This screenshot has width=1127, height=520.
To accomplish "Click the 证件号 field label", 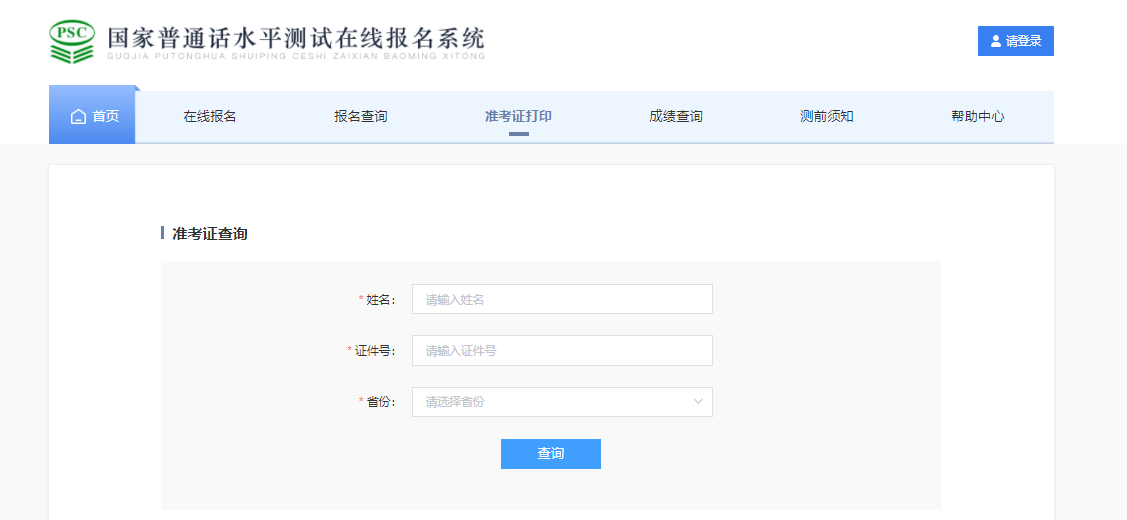I will pos(375,351).
